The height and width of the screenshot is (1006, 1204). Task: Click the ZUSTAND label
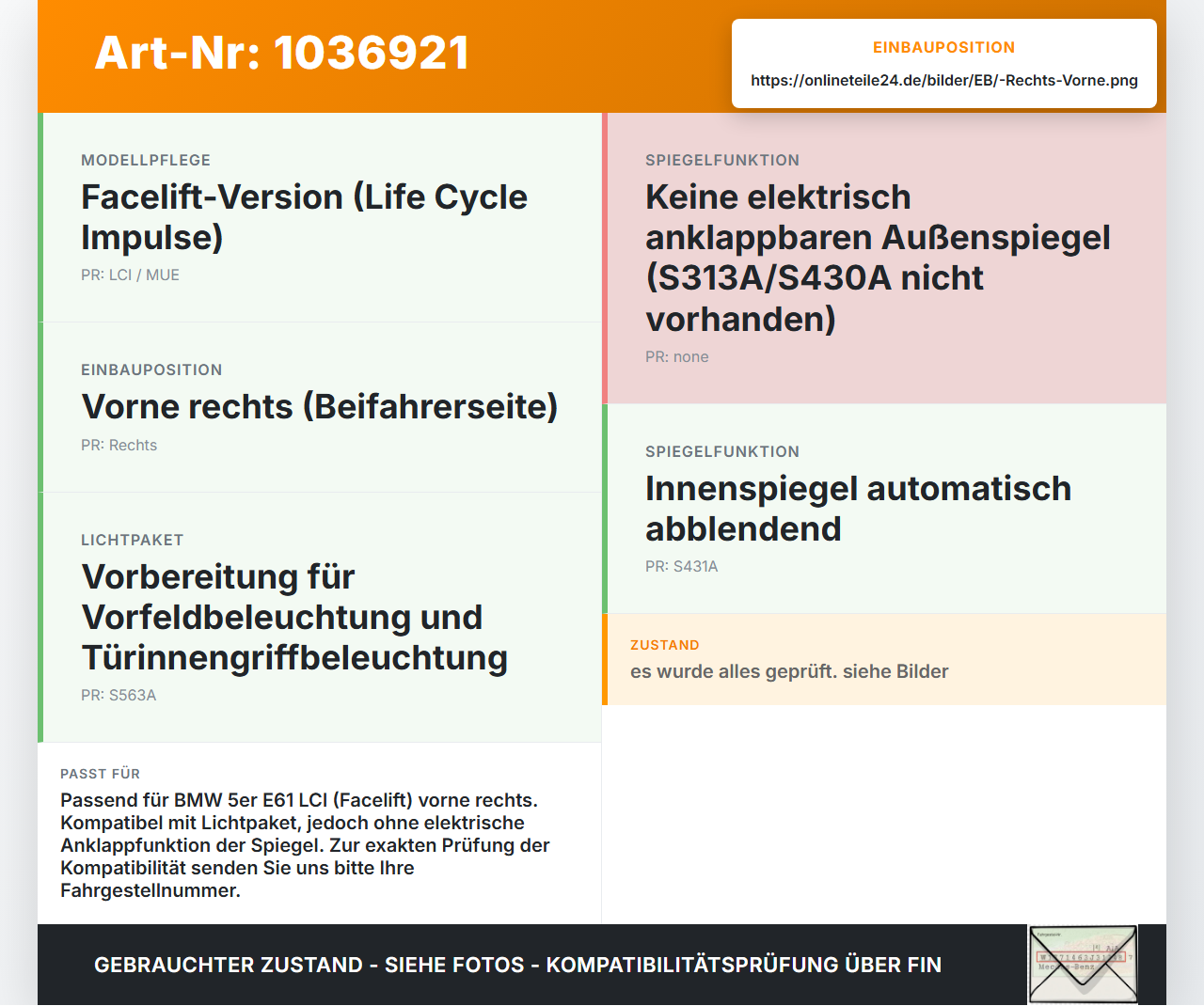point(665,645)
